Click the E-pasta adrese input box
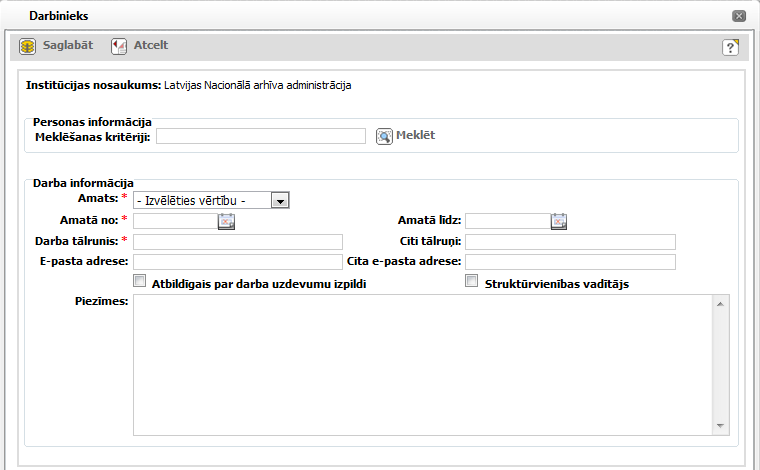 238,262
